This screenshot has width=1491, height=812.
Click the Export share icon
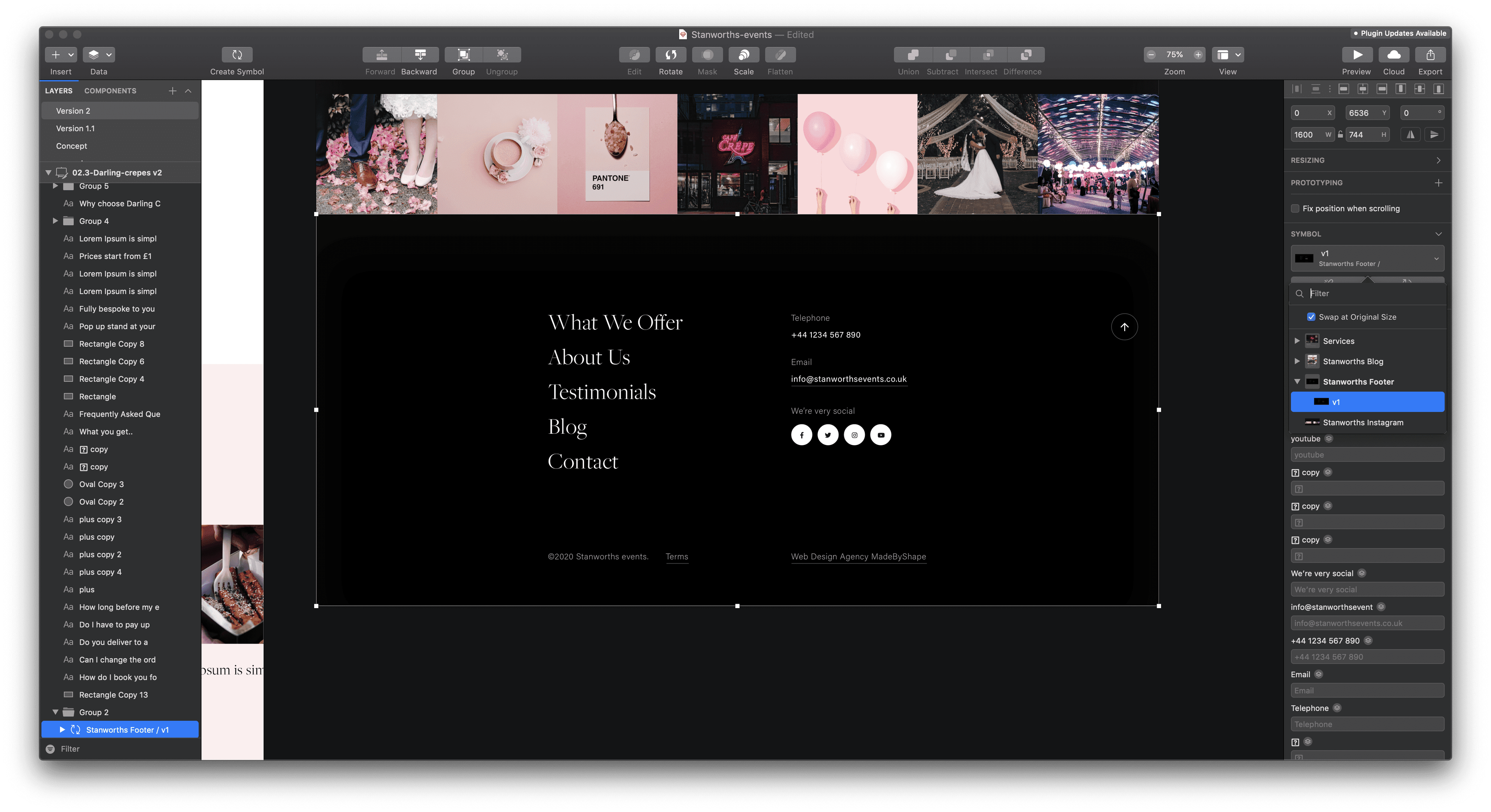click(1429, 54)
